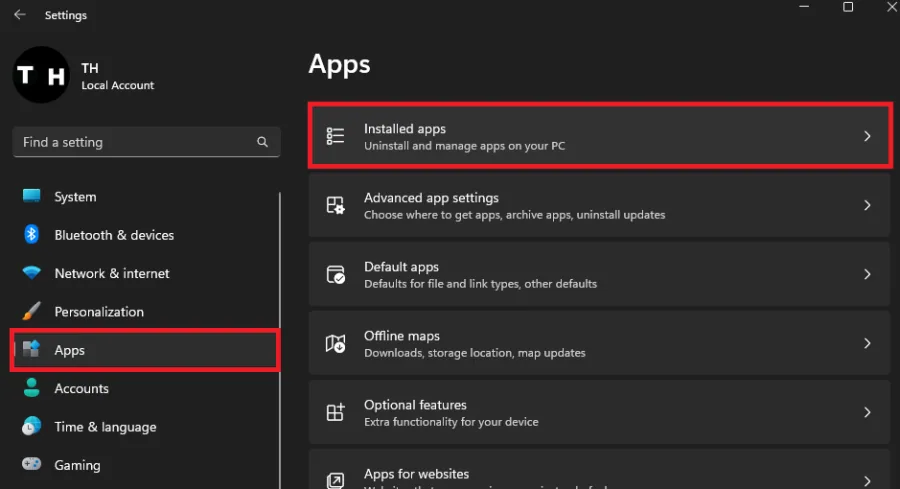The width and height of the screenshot is (900, 489).
Task: Click the Network wifi icon
Action: (32, 273)
